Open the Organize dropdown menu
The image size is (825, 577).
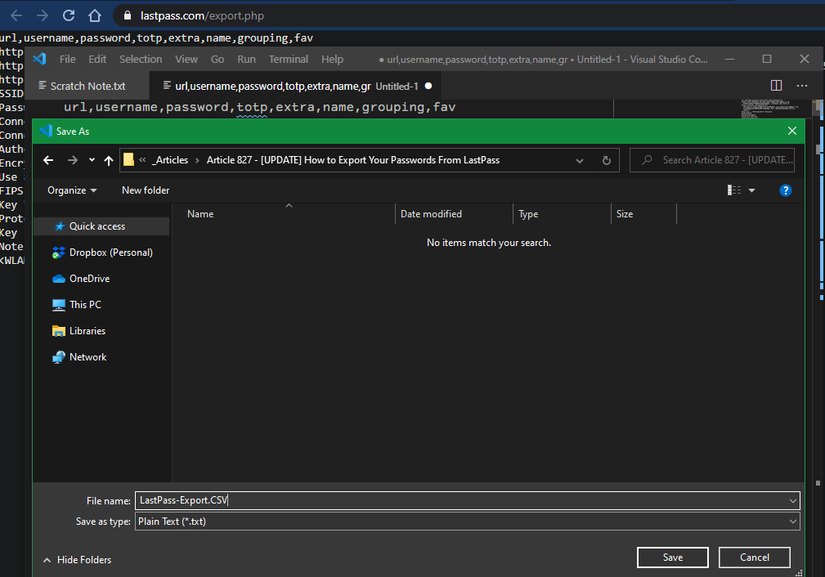tap(70, 190)
